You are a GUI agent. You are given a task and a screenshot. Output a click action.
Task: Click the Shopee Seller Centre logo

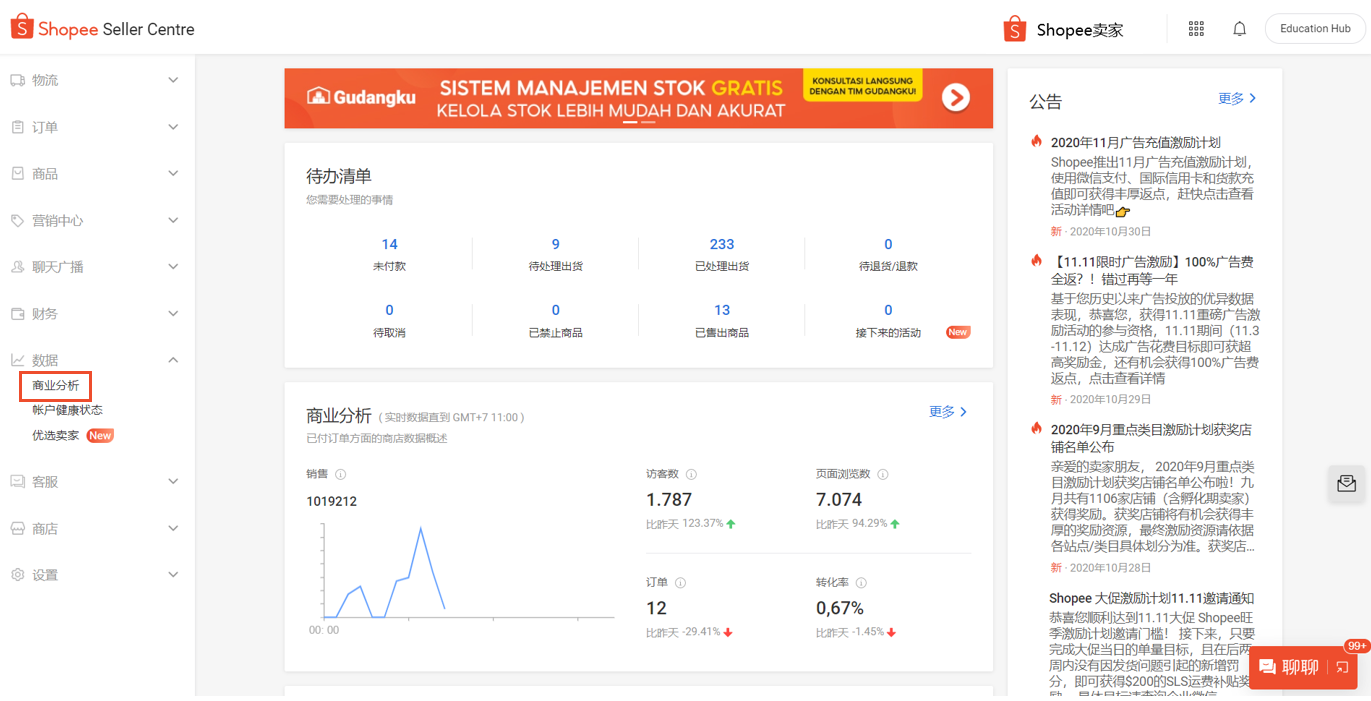(x=102, y=29)
